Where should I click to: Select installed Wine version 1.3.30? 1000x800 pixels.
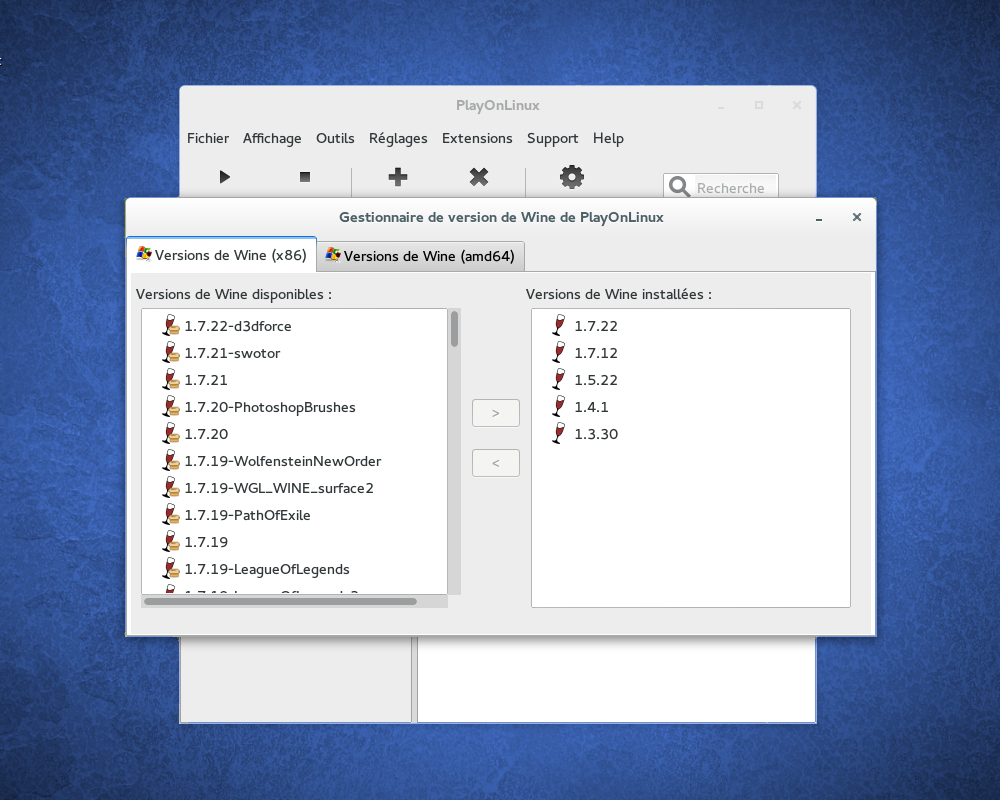pyautogui.click(x=691, y=434)
